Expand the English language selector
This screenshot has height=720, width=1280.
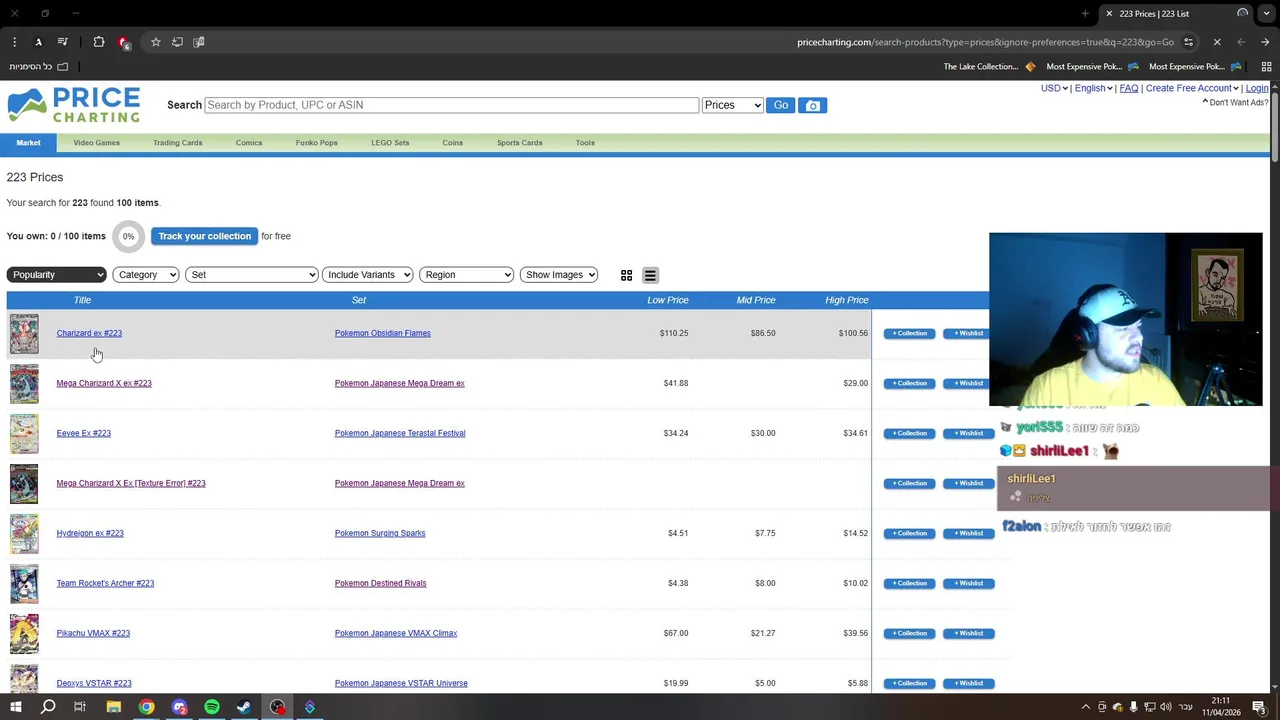click(x=1094, y=88)
